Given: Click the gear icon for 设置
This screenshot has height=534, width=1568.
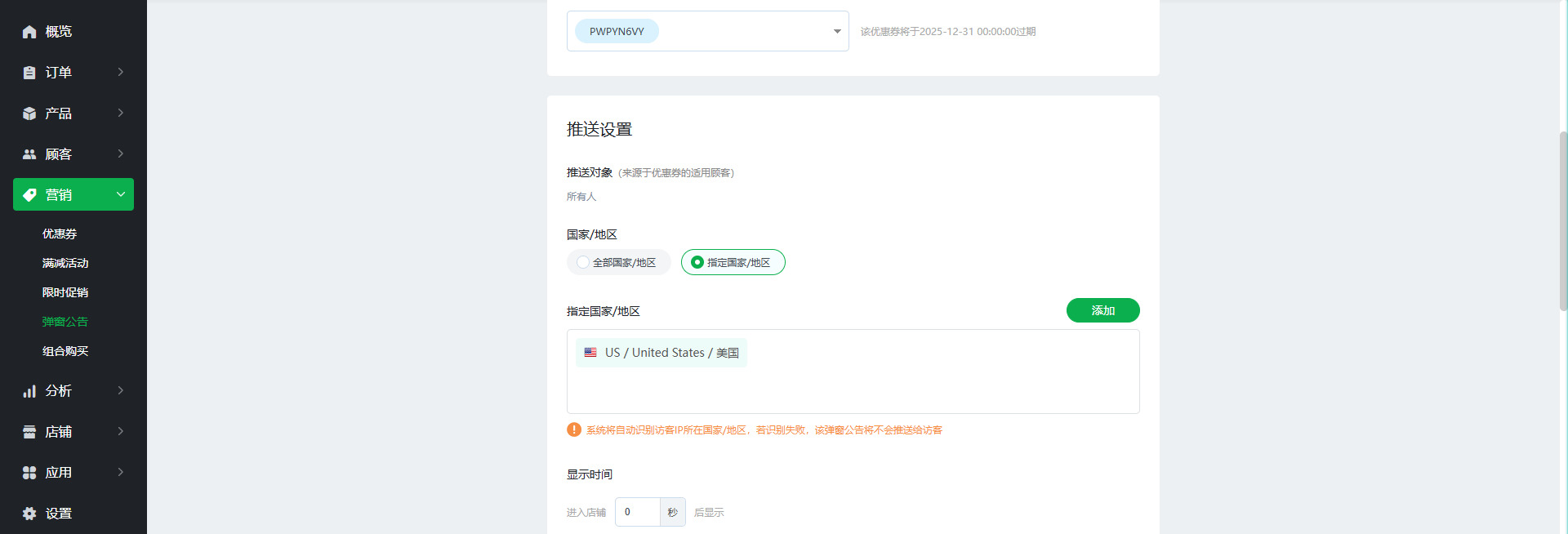Looking at the screenshot, I should pyautogui.click(x=29, y=514).
